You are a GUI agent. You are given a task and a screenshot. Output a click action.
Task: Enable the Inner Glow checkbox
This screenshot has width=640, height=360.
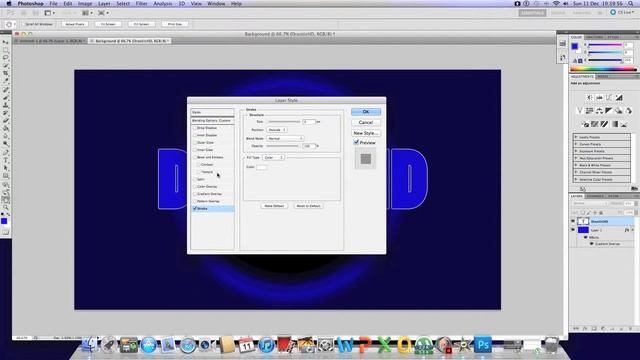click(195, 150)
